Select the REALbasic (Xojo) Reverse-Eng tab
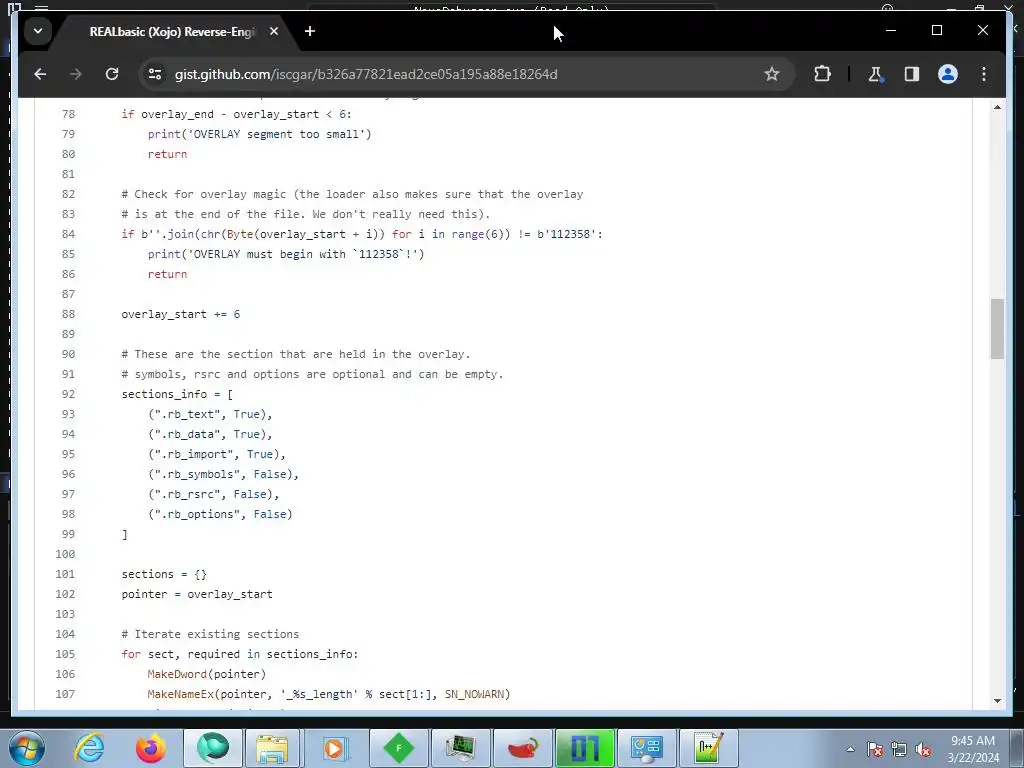1024x768 pixels. pos(172,31)
